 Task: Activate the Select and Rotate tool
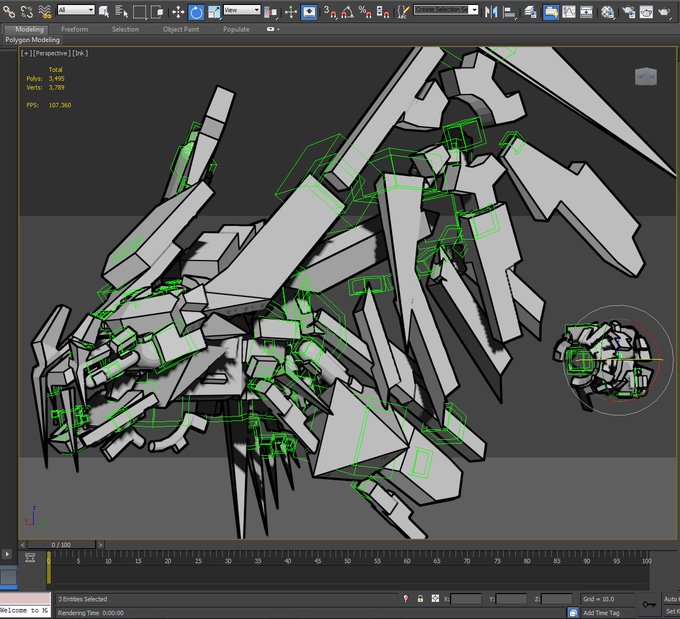pos(196,11)
